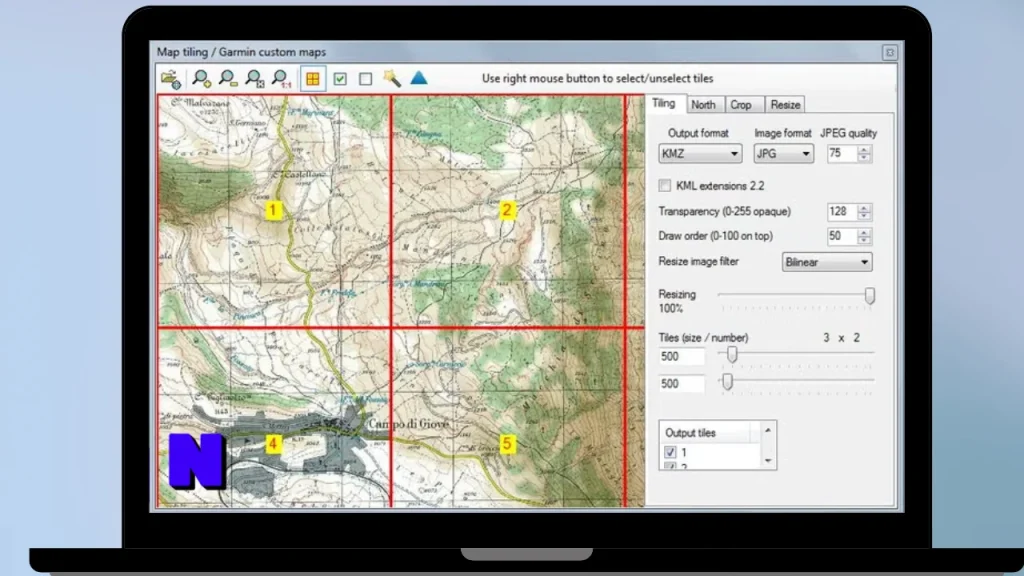Increase Draw order with up arrow
This screenshot has height=576, width=1024.
coord(864,232)
